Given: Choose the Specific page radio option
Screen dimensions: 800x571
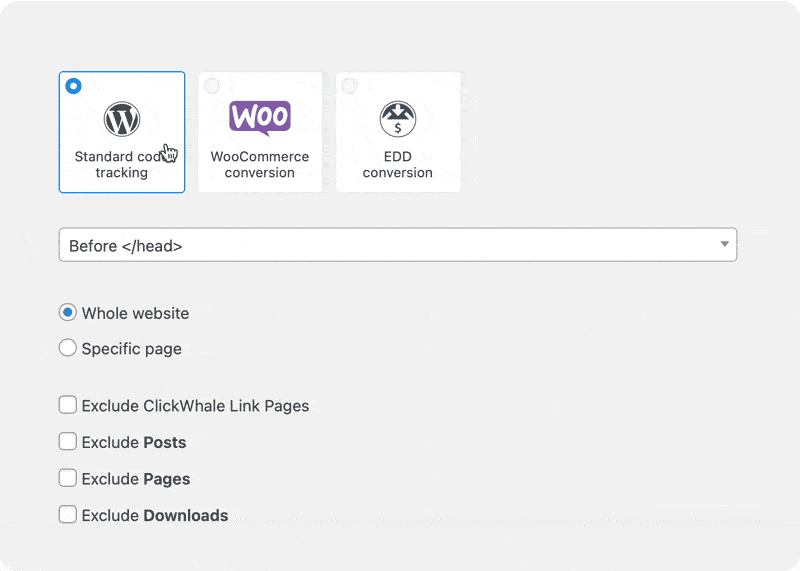Looking at the screenshot, I should click(x=67, y=348).
